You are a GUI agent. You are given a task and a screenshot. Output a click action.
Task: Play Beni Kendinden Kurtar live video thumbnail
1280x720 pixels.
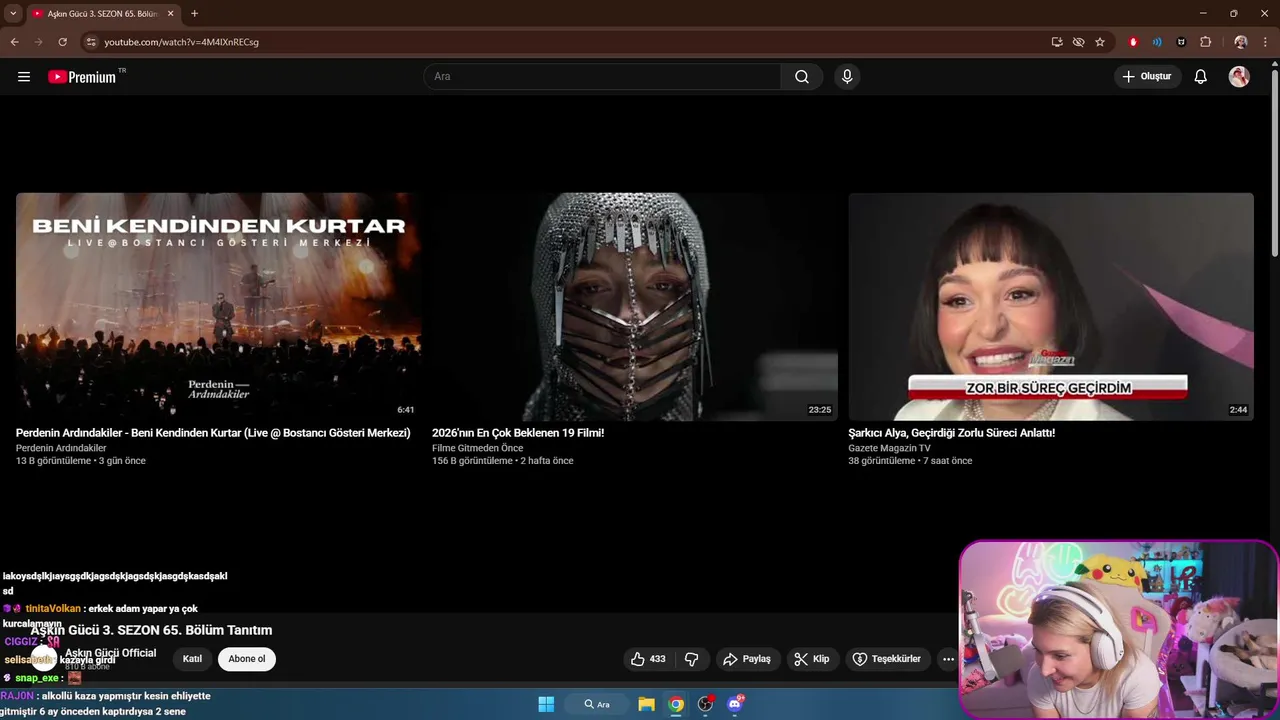click(x=218, y=306)
